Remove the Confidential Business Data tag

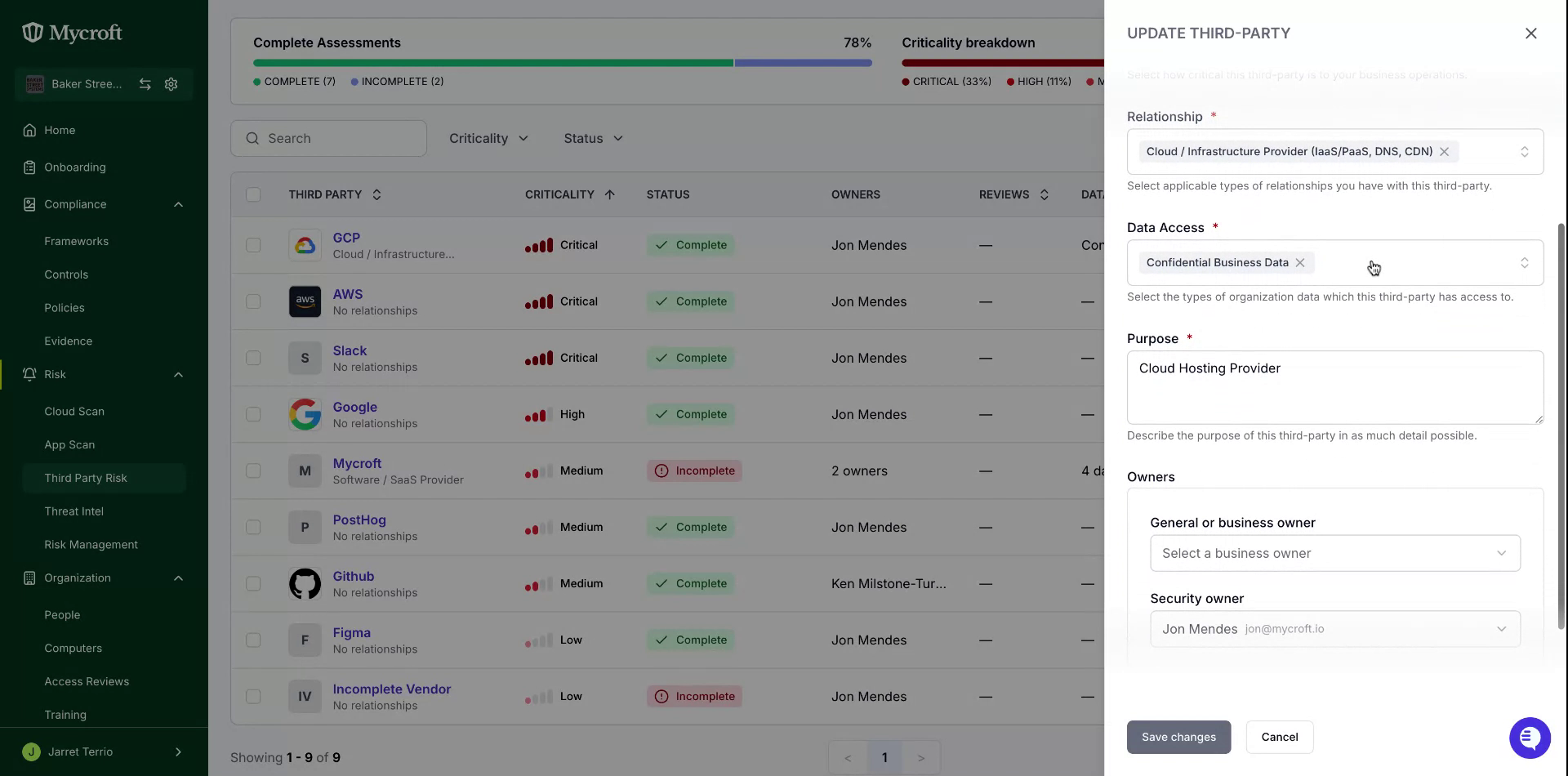pyautogui.click(x=1300, y=262)
